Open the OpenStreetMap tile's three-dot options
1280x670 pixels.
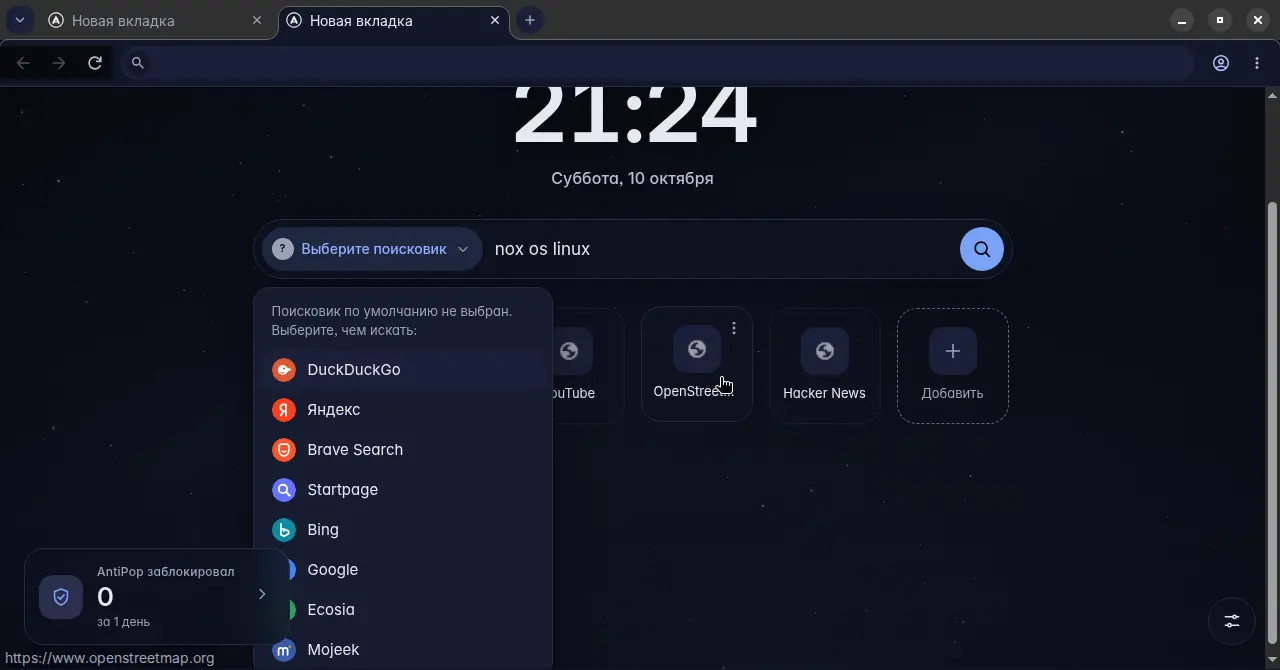[x=734, y=328]
